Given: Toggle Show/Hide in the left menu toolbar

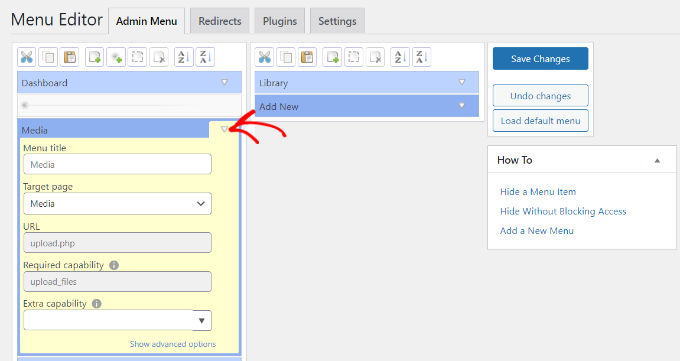Looking at the screenshot, I should click(x=137, y=57).
